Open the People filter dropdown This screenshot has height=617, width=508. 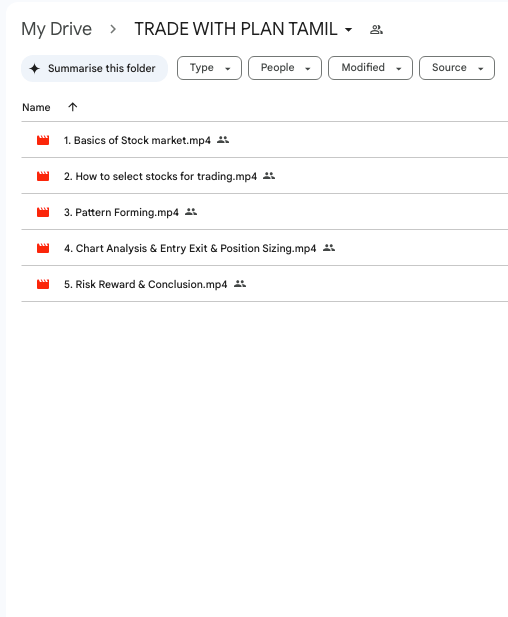click(285, 68)
